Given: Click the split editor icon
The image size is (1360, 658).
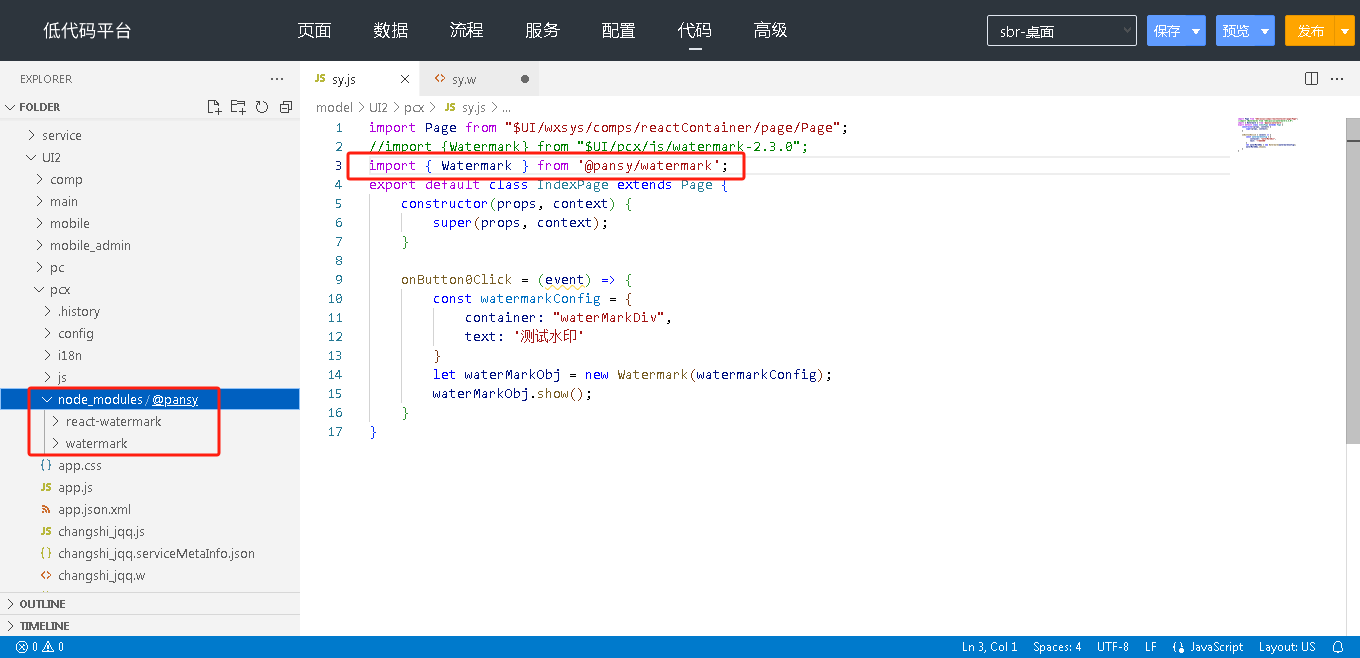Looking at the screenshot, I should [x=1311, y=79].
